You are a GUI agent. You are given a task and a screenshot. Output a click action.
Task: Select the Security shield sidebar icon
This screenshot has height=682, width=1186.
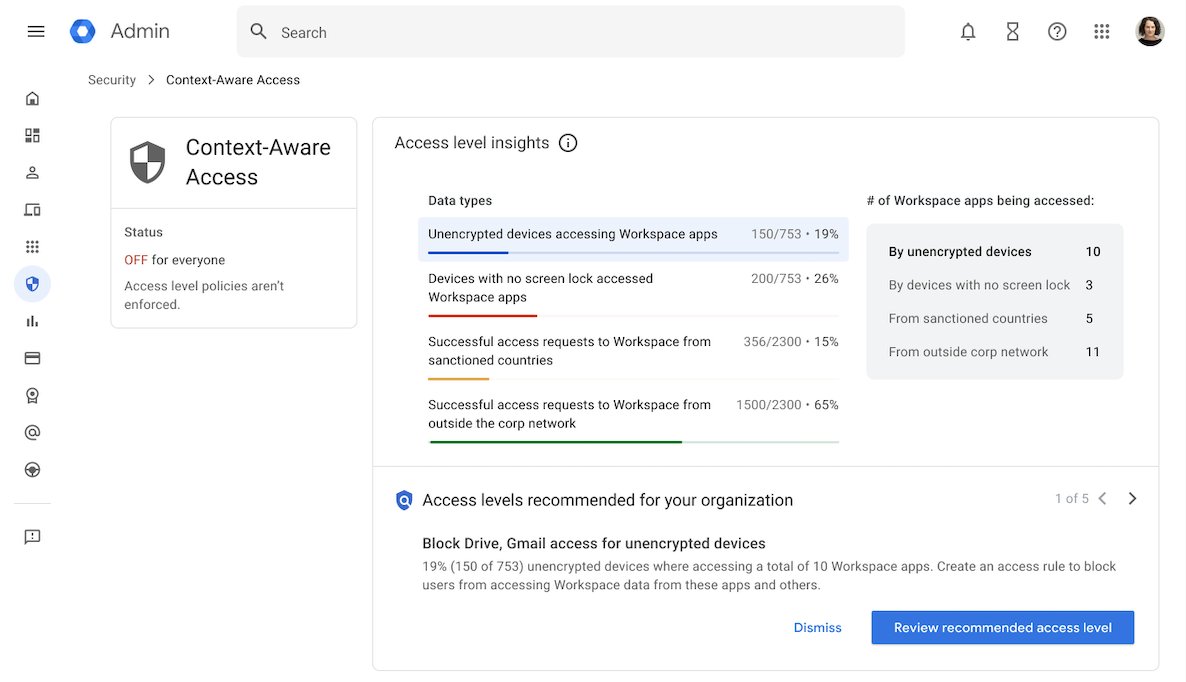tap(32, 284)
